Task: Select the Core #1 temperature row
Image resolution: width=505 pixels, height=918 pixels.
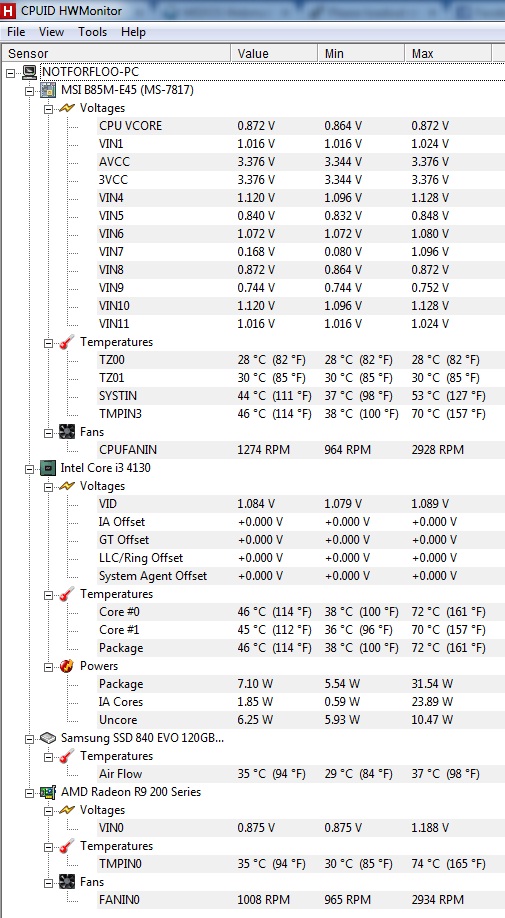Action: (301, 630)
